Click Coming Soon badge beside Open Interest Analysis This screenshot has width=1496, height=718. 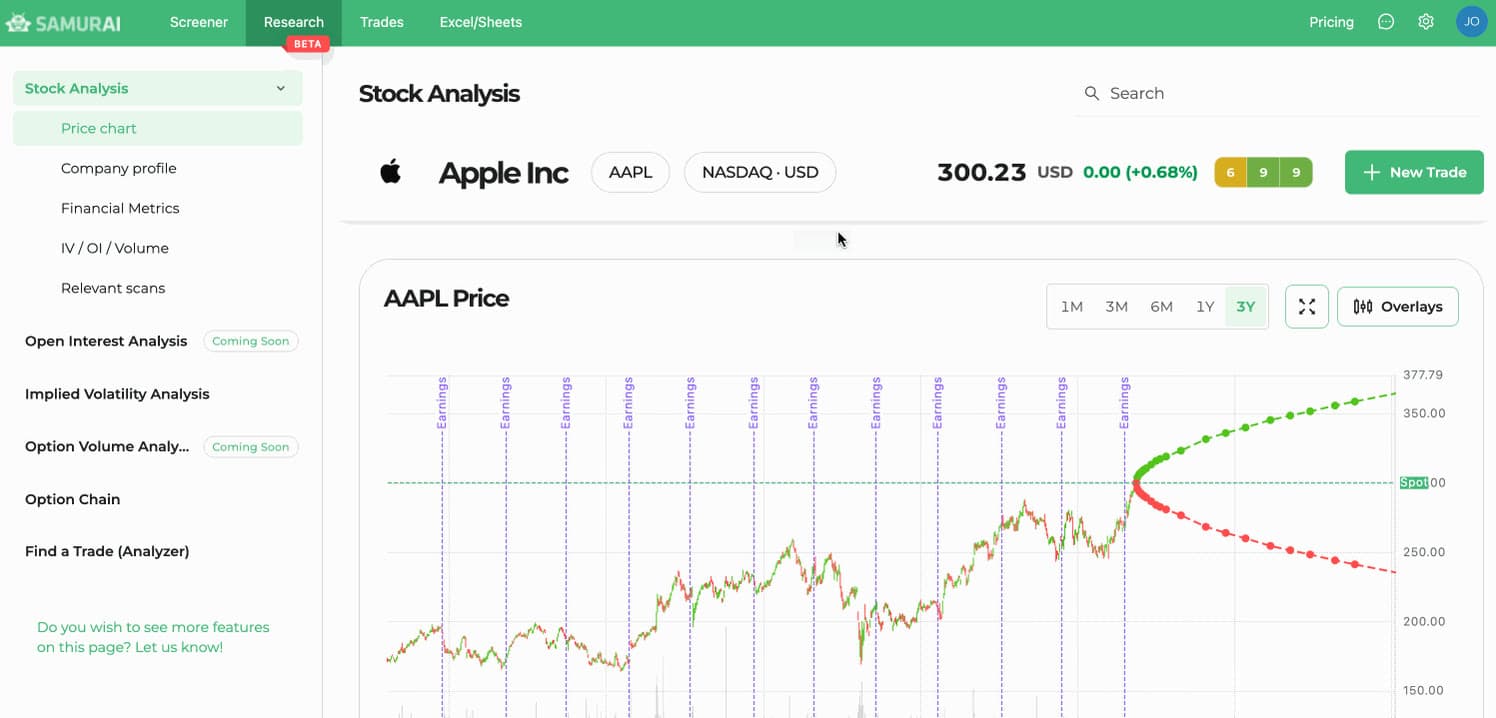pyautogui.click(x=250, y=341)
